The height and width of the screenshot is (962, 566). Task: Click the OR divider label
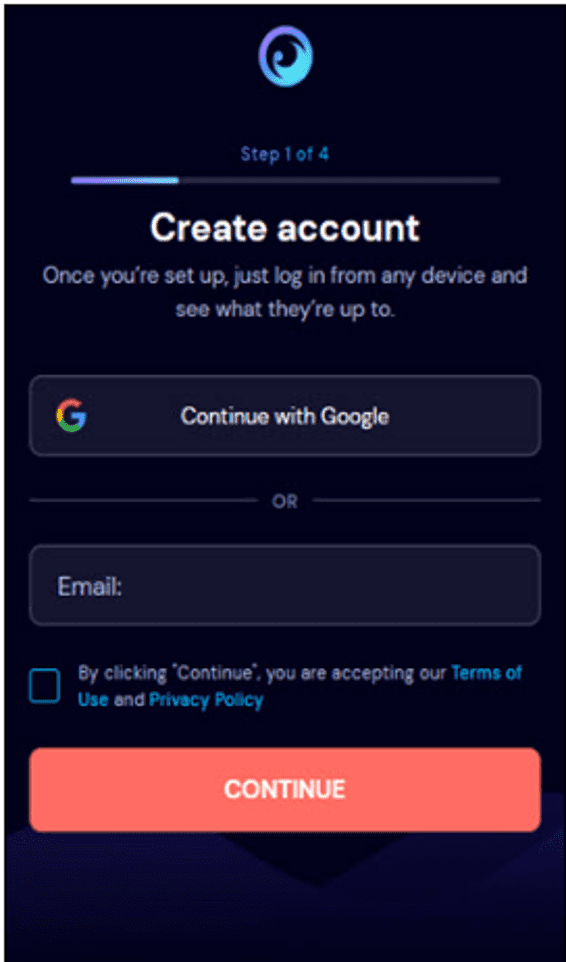pyautogui.click(x=285, y=501)
